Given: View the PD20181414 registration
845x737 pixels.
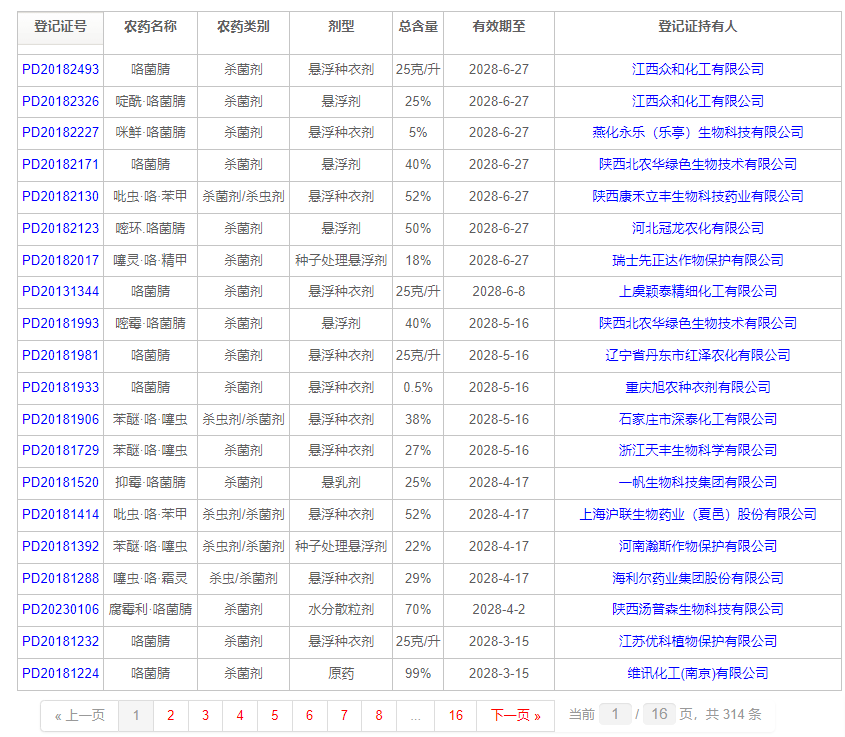Looking at the screenshot, I should [x=60, y=514].
